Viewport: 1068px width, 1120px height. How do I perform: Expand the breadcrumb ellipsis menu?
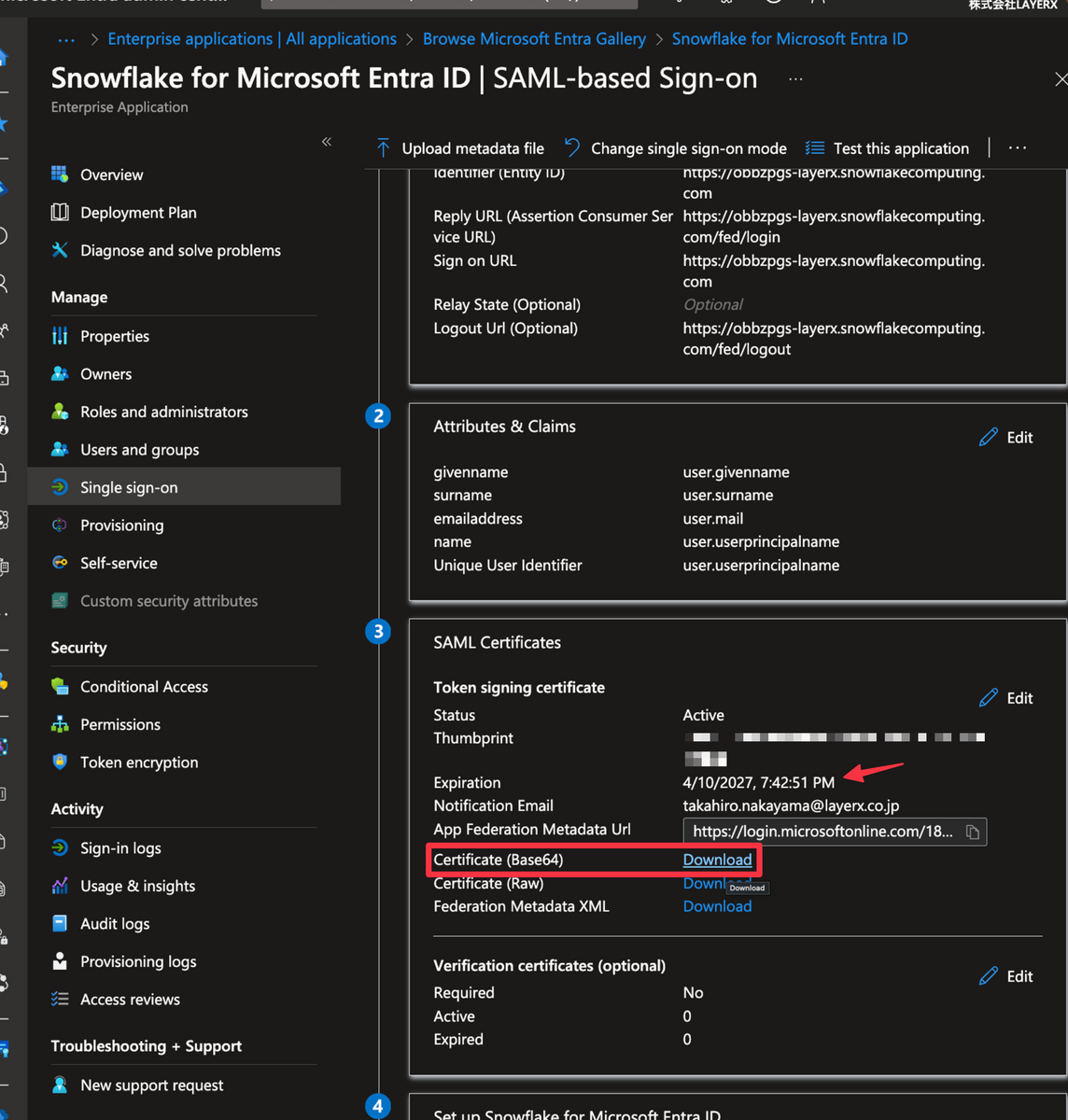click(x=66, y=39)
